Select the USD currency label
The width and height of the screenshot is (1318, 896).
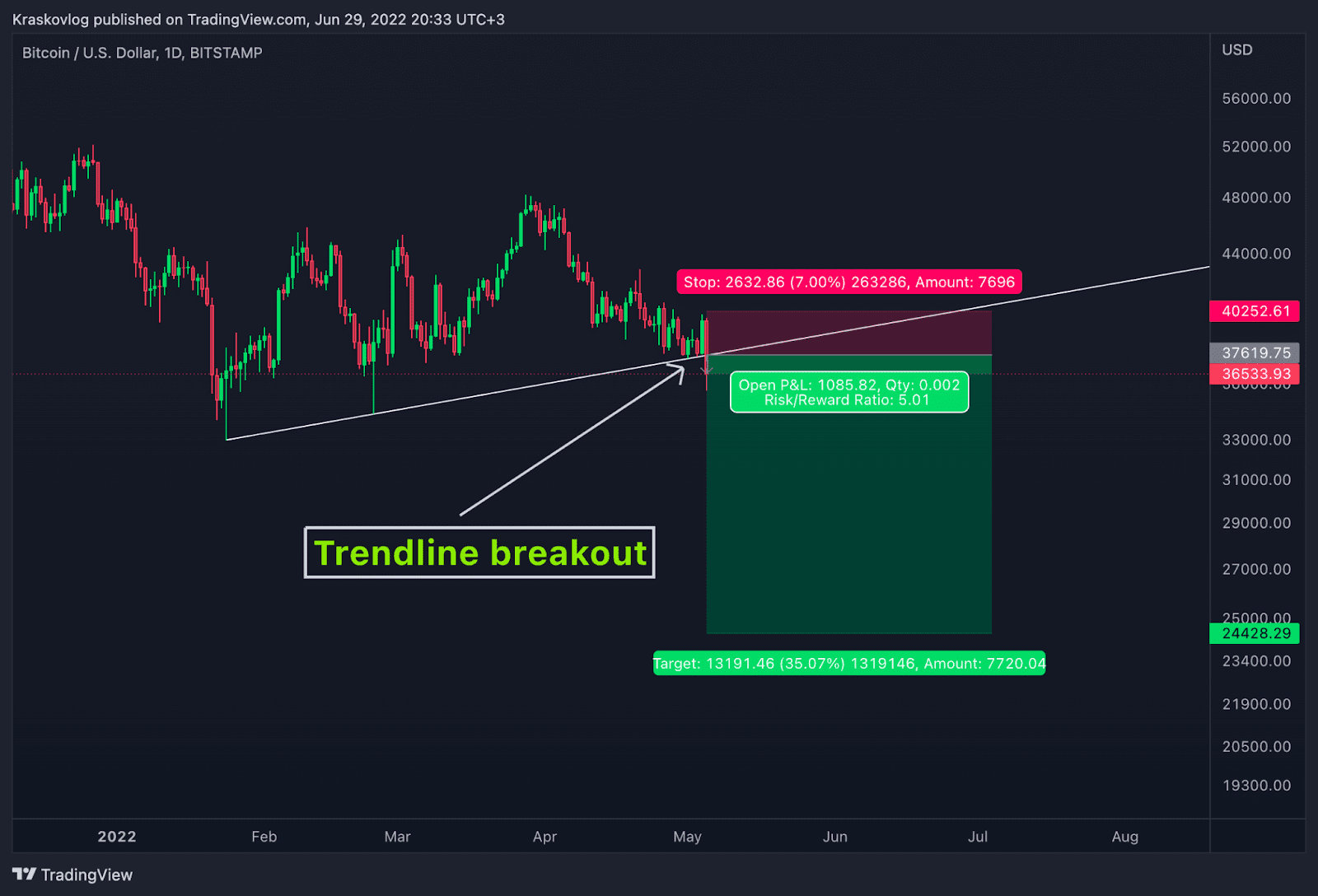click(x=1237, y=49)
